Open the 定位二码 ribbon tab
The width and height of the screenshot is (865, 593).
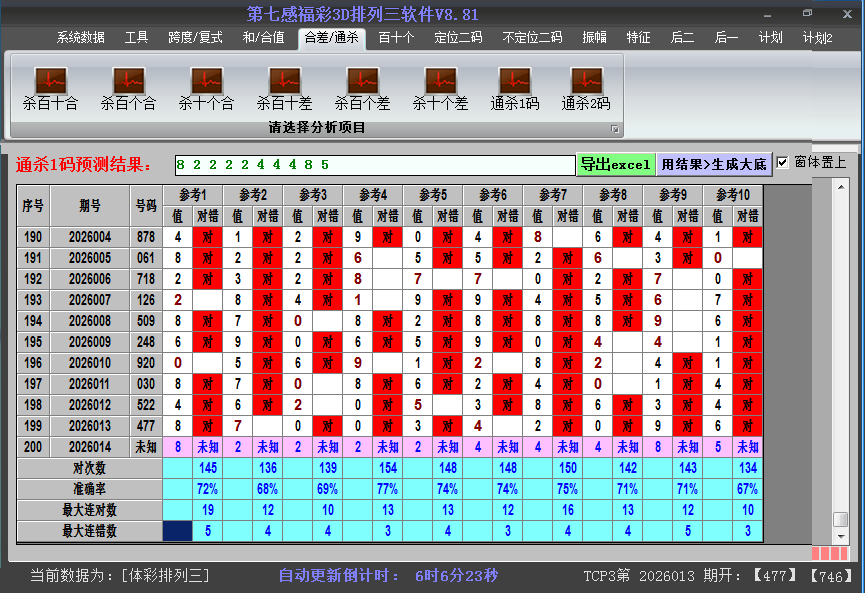[458, 38]
